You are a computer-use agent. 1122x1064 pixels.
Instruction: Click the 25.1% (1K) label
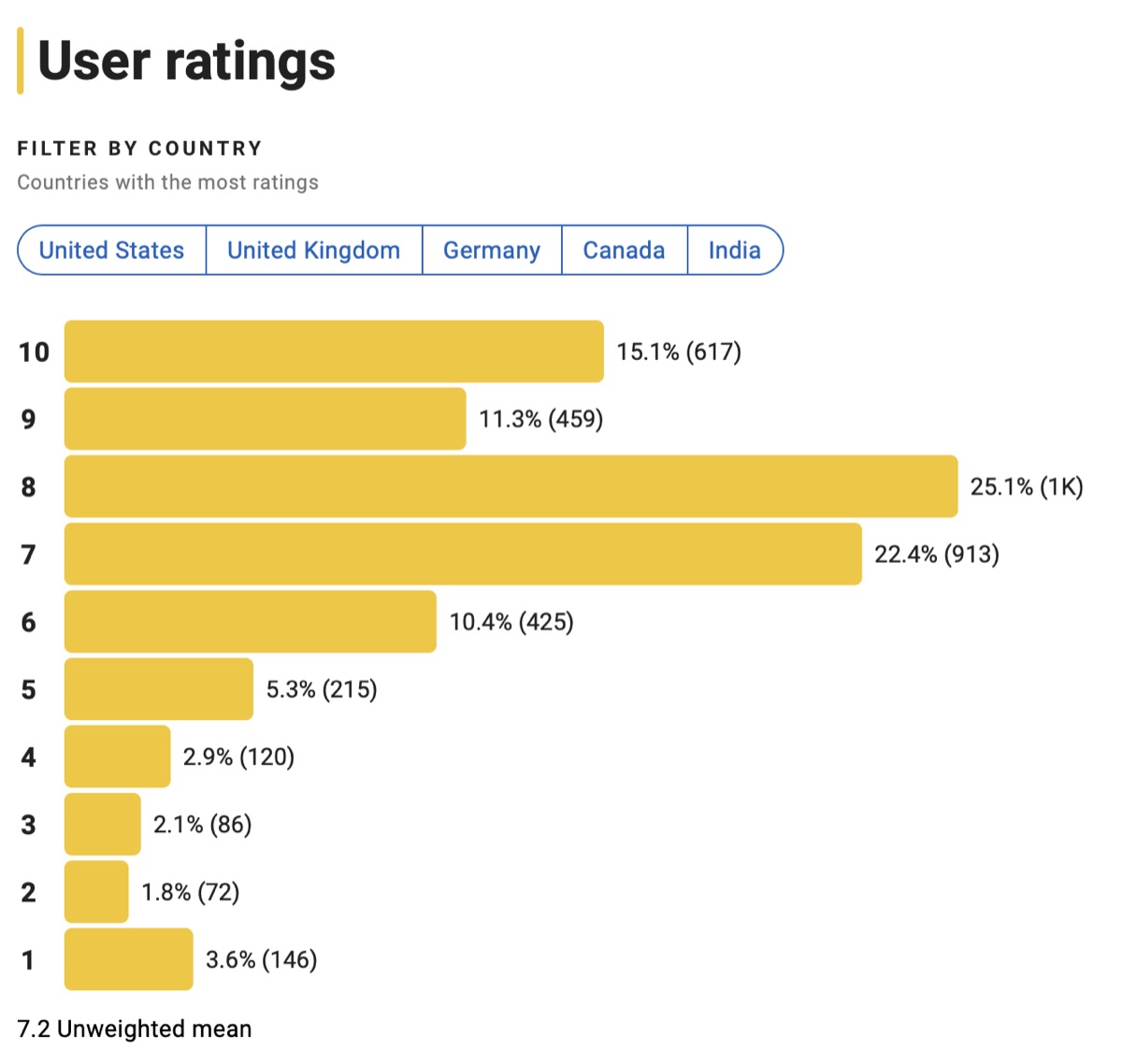1026,487
